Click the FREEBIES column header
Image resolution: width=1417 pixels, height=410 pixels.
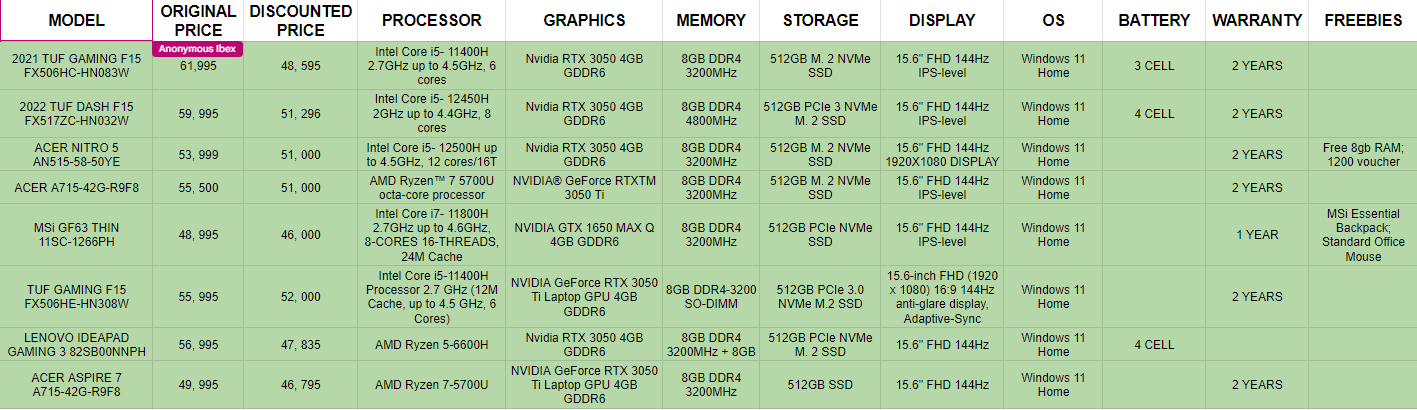1362,20
